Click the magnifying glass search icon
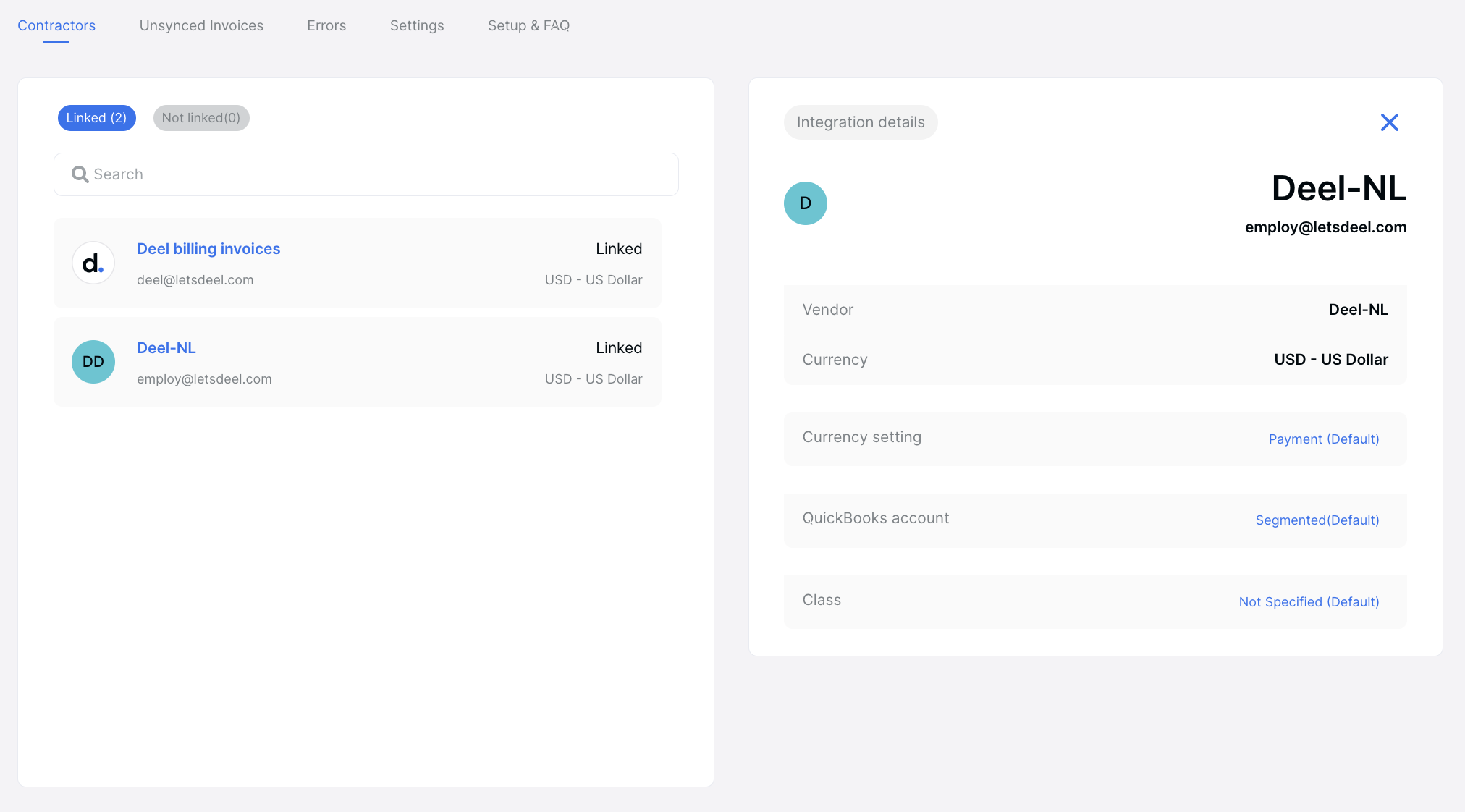 click(80, 174)
